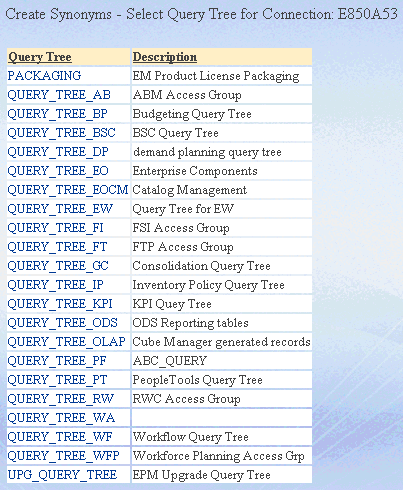The image size is (403, 490).
Task: Click the QUERY_TREE_EW link
Action: [60, 209]
